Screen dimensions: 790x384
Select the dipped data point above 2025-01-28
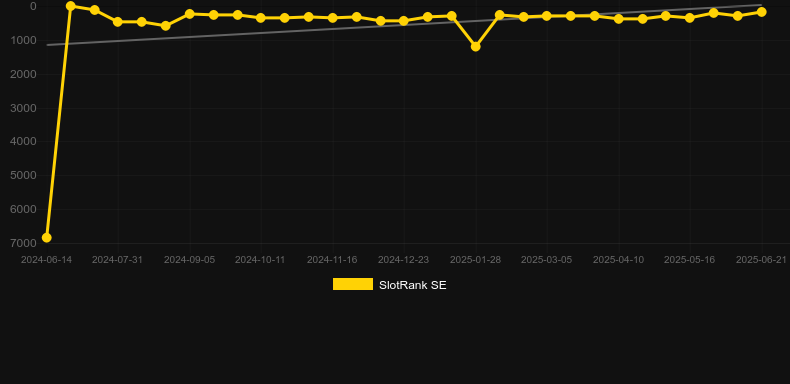coord(475,46)
